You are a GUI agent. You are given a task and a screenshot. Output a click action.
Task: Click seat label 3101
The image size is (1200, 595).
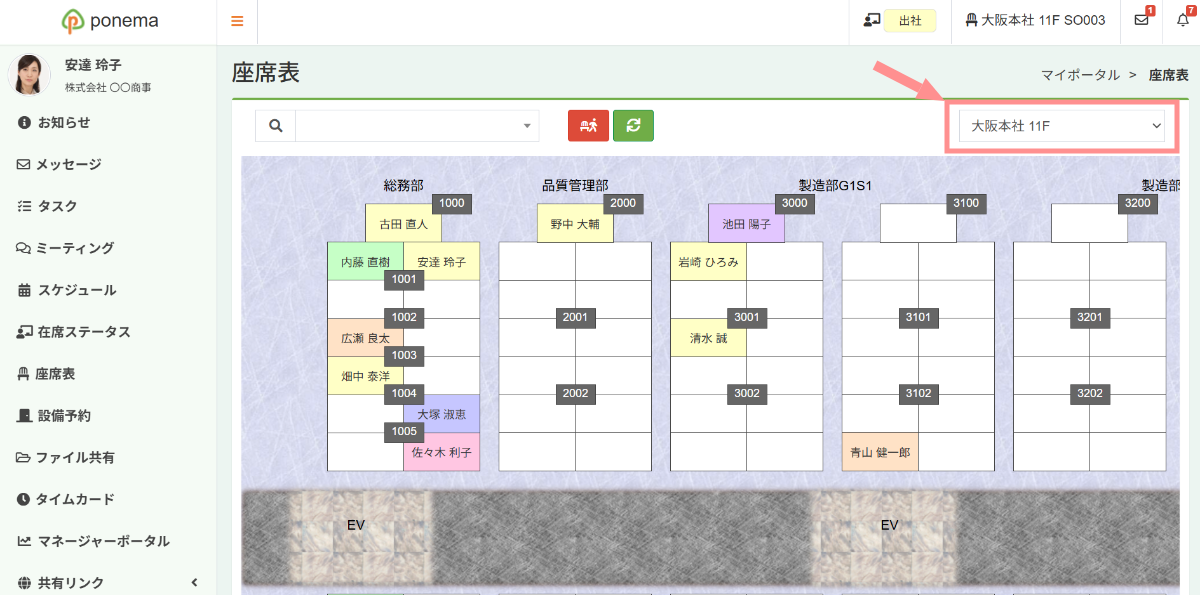click(x=918, y=317)
